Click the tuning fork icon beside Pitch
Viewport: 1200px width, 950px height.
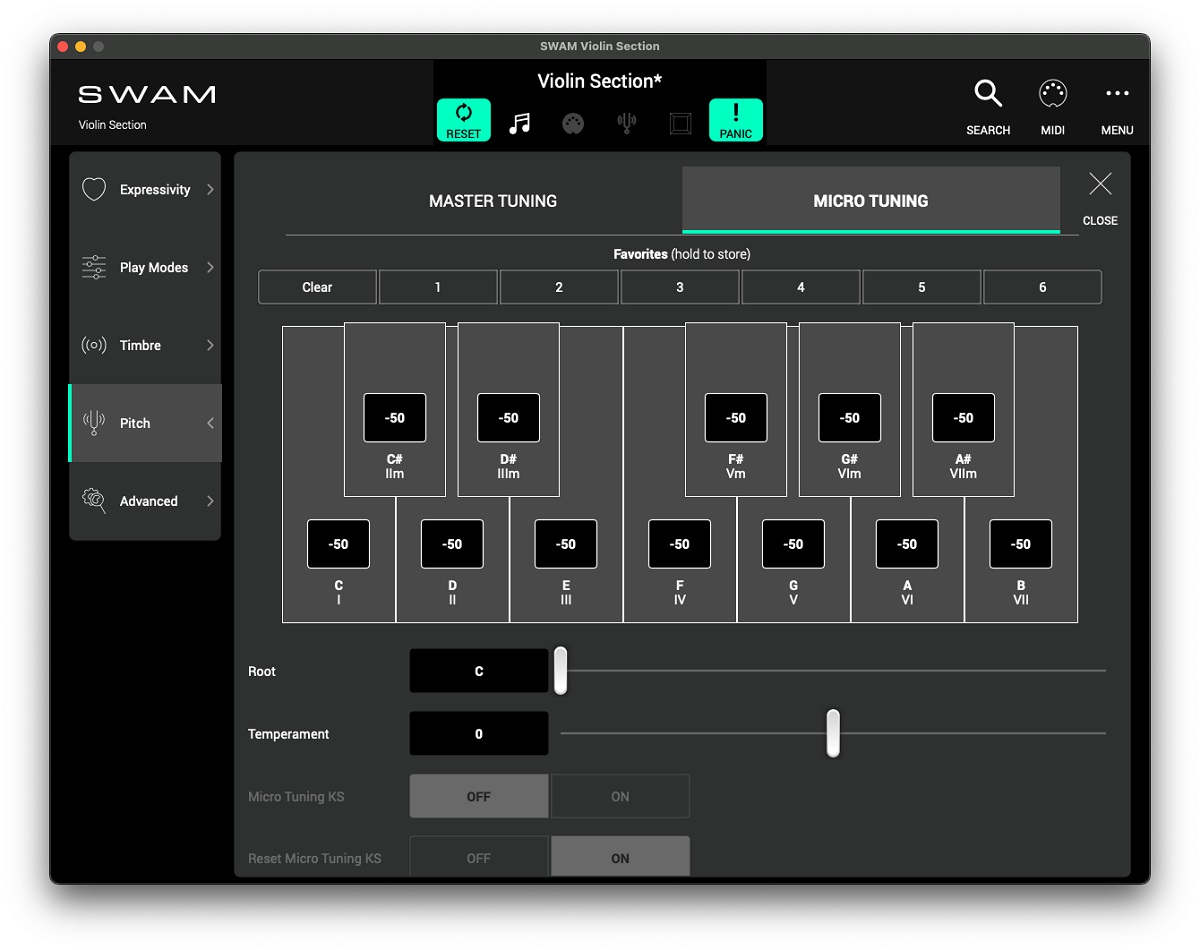click(x=94, y=423)
